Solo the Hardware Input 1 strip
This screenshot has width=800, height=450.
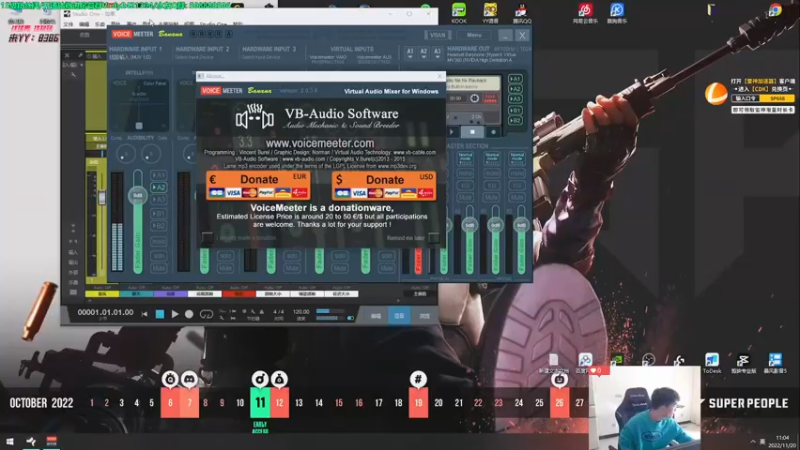(159, 256)
